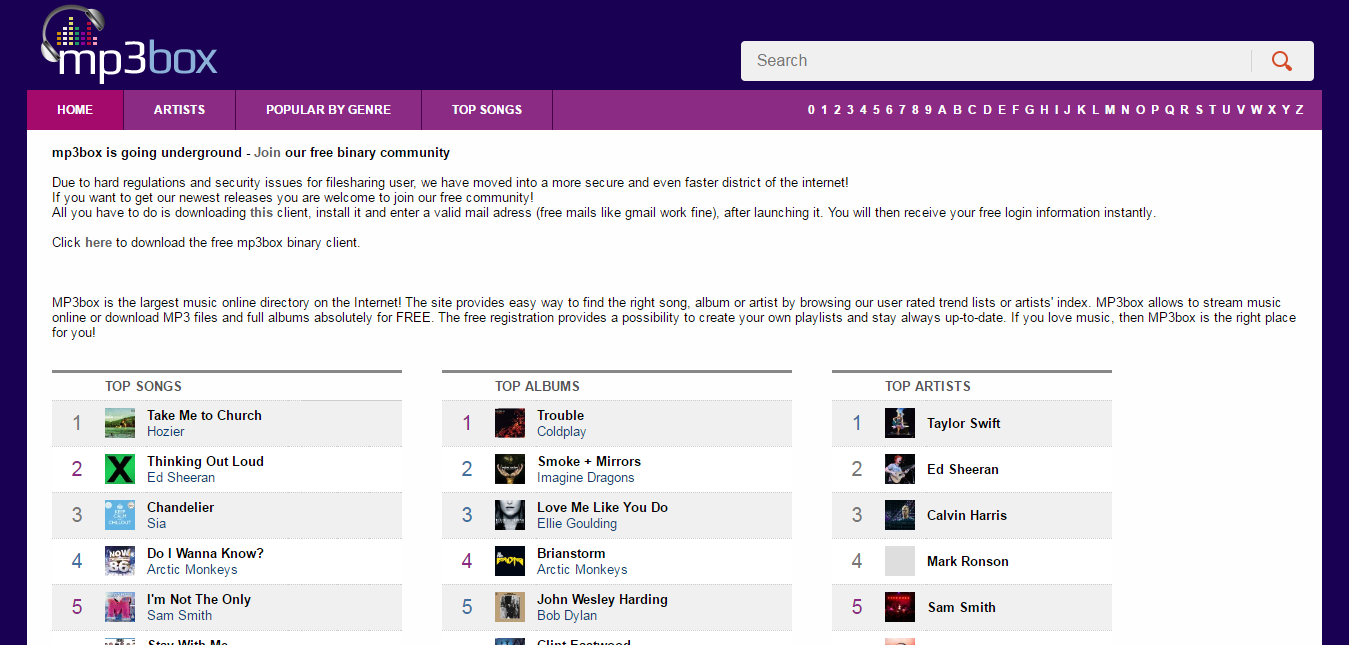Browse artists starting with digit 9
Screen dimensions: 1349x645
click(x=929, y=110)
